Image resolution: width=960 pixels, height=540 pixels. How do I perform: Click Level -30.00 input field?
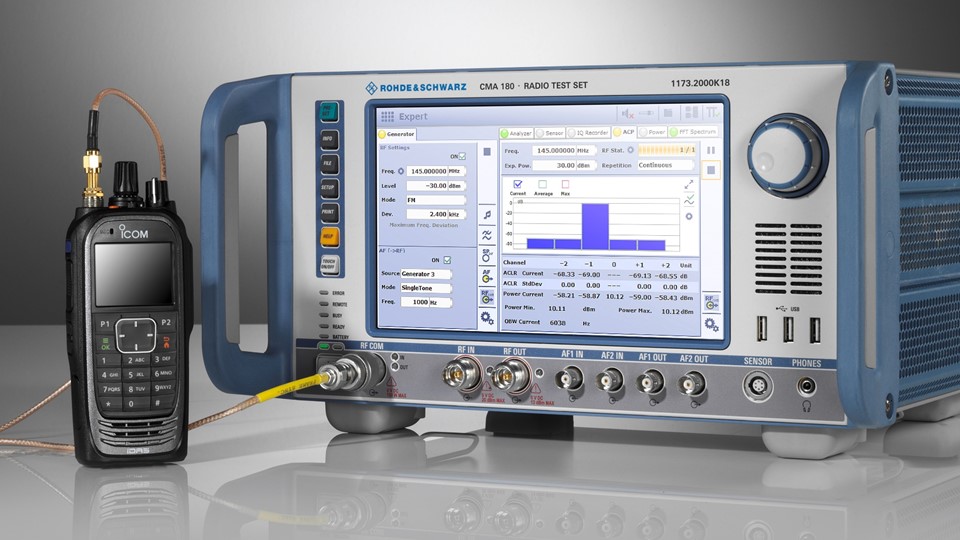tap(427, 186)
